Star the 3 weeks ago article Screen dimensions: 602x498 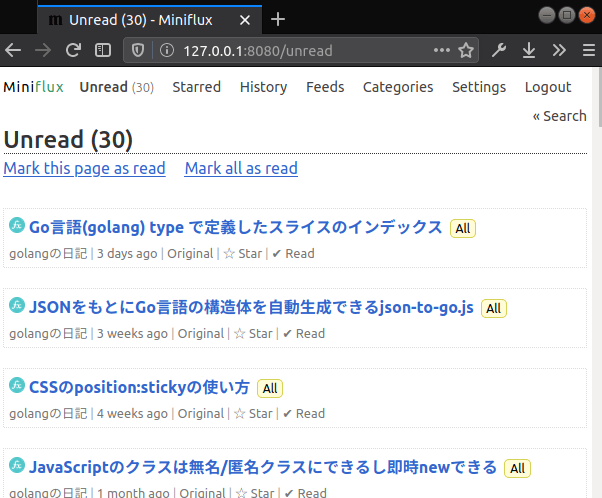click(253, 334)
